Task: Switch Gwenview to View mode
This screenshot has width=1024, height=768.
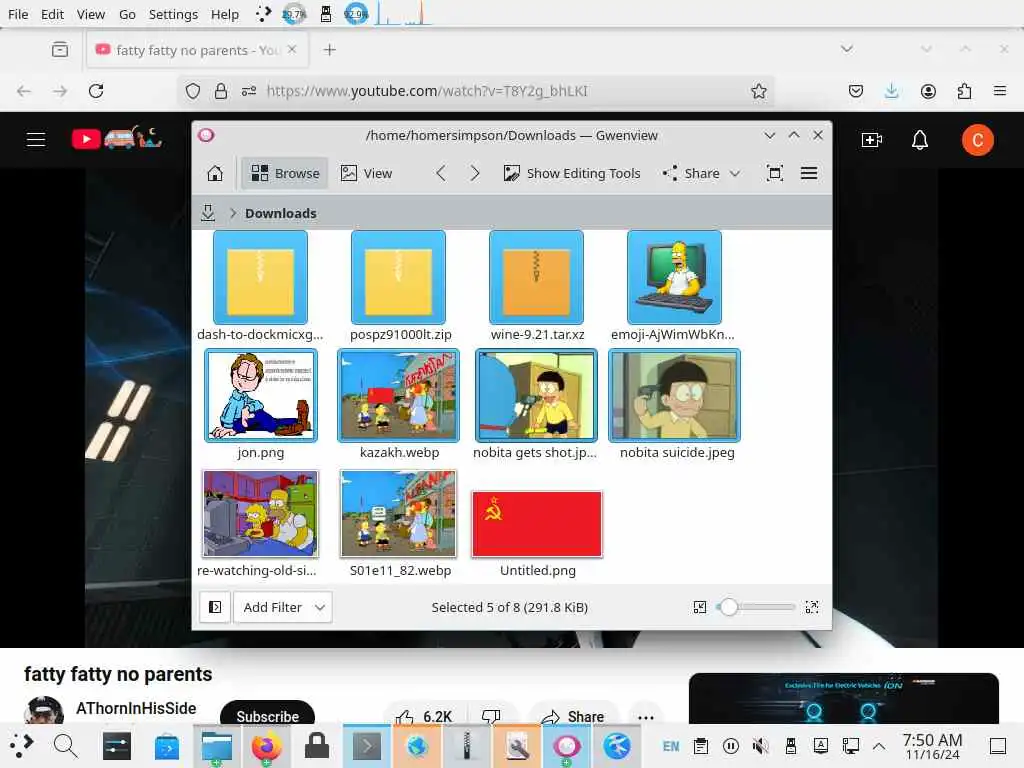Action: coord(366,173)
